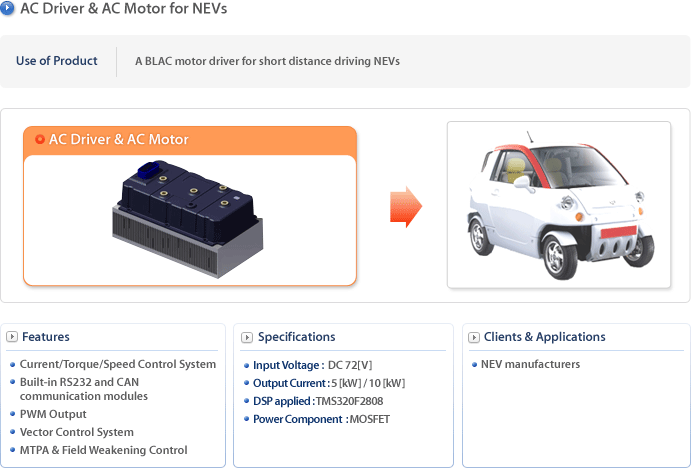The width and height of the screenshot is (691, 468).
Task: Click the Power Component MOSFET line
Action: tap(321, 419)
